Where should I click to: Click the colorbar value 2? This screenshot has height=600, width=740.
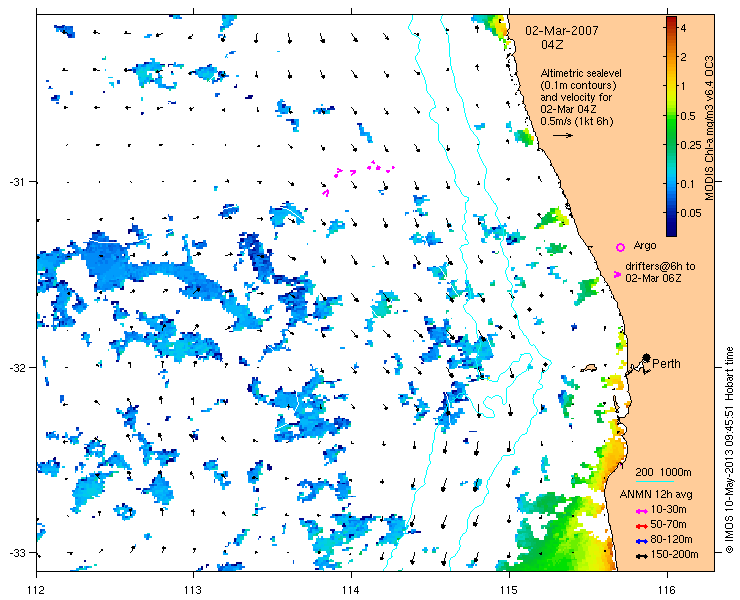pyautogui.click(x=683, y=58)
